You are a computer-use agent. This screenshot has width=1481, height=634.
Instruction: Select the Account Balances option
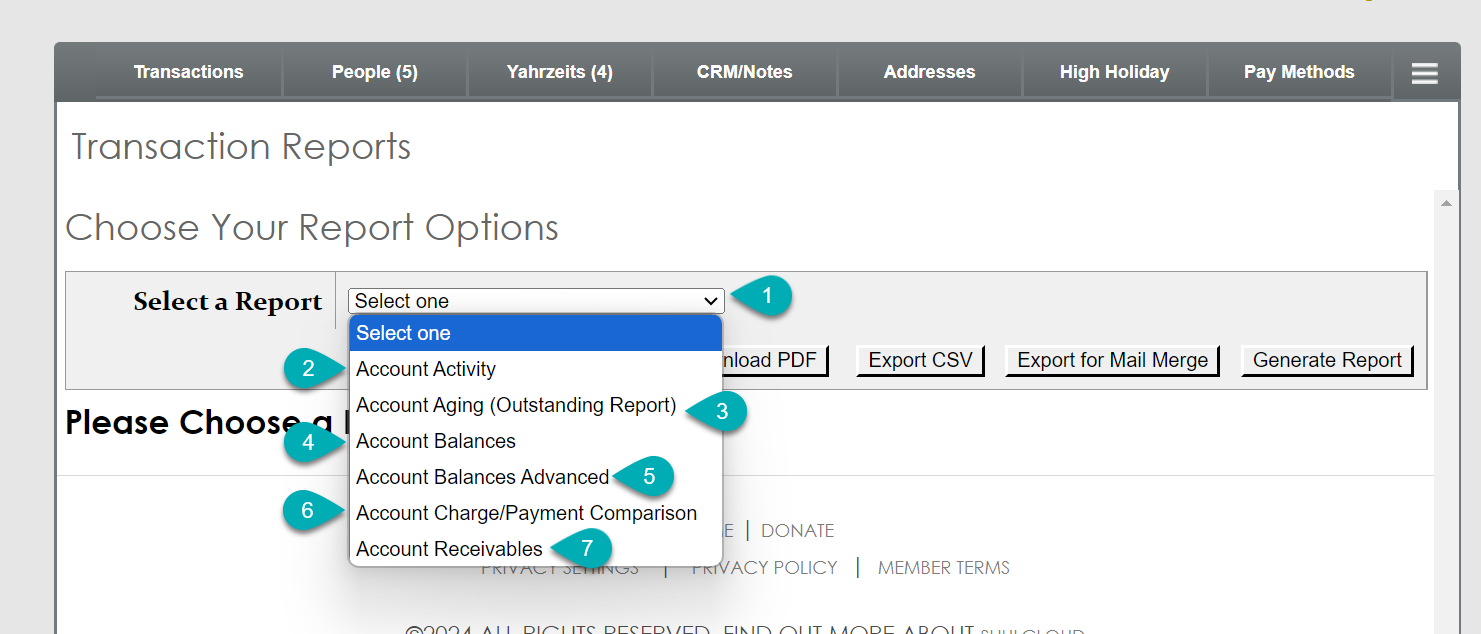[436, 440]
